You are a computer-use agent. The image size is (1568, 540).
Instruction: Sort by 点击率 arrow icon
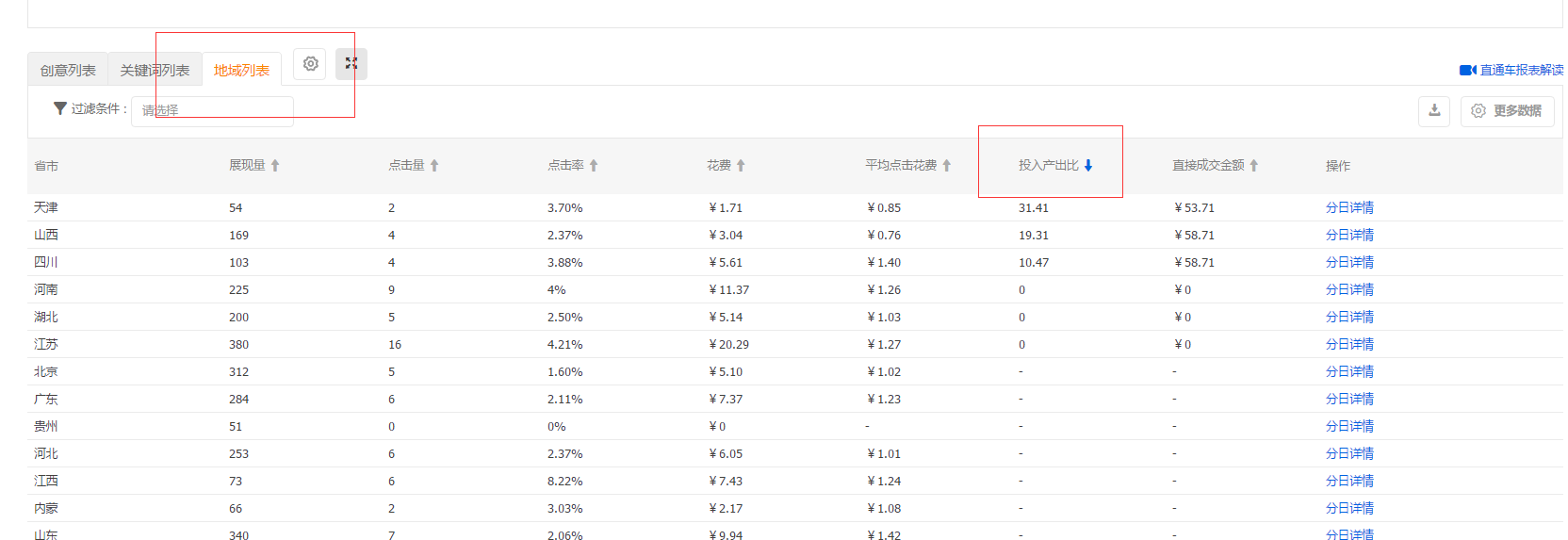pos(594,166)
